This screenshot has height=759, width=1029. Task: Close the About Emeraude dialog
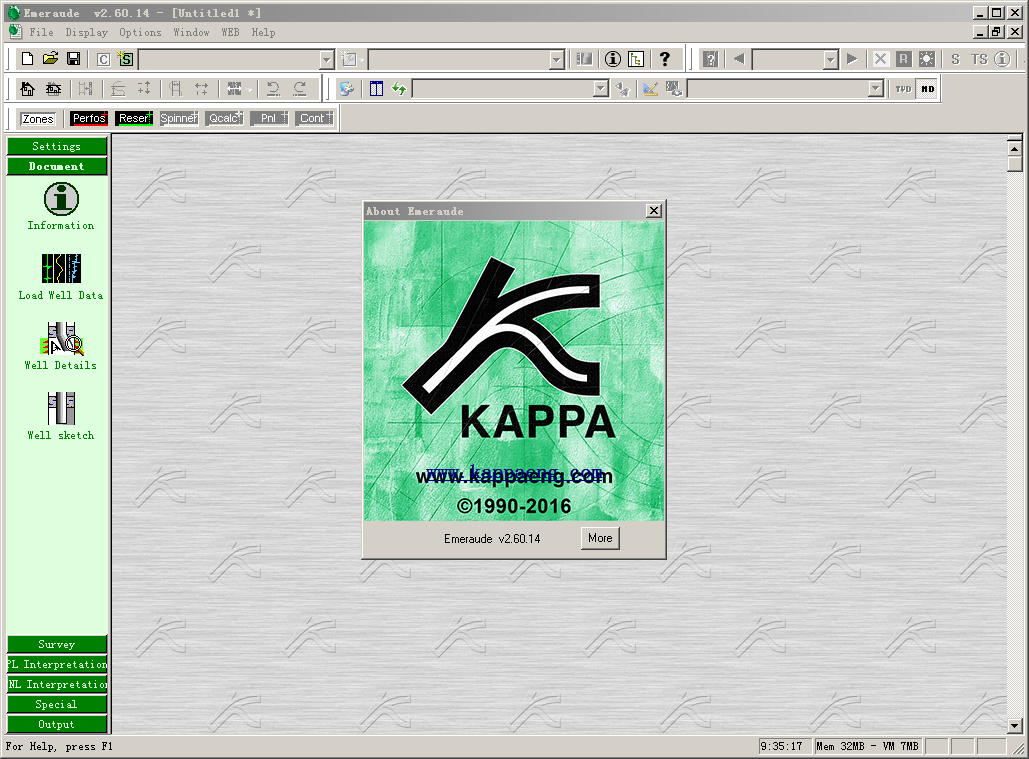coord(654,211)
